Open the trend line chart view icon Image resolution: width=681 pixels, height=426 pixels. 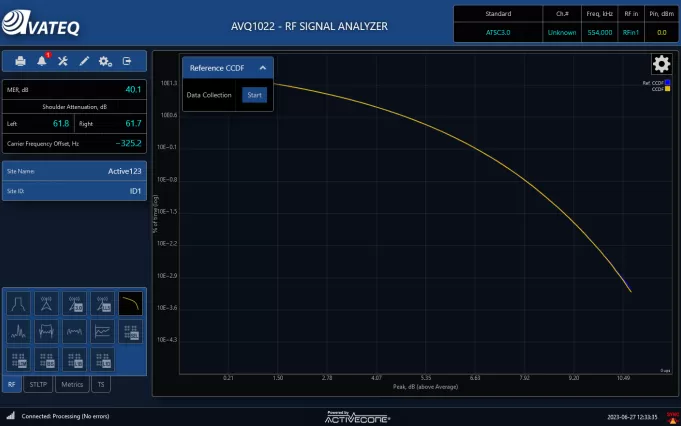pos(103,331)
